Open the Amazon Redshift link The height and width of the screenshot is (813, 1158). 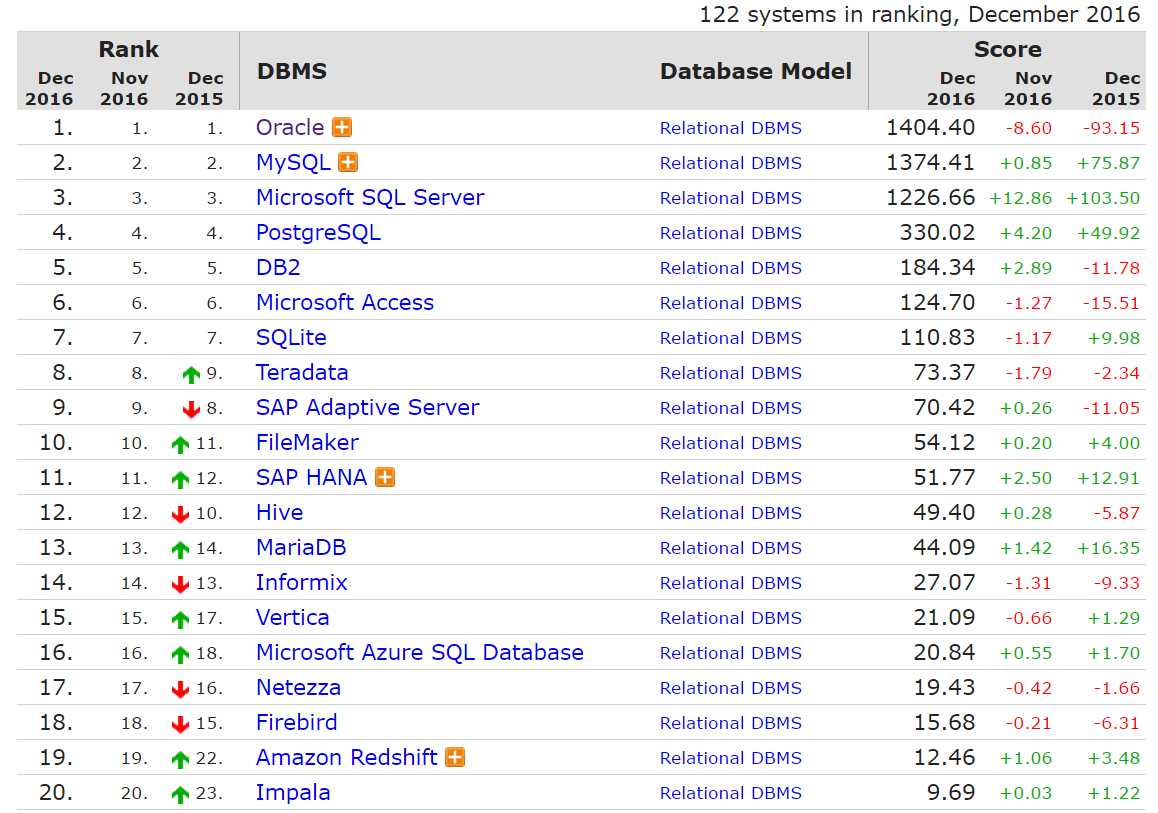(x=346, y=758)
